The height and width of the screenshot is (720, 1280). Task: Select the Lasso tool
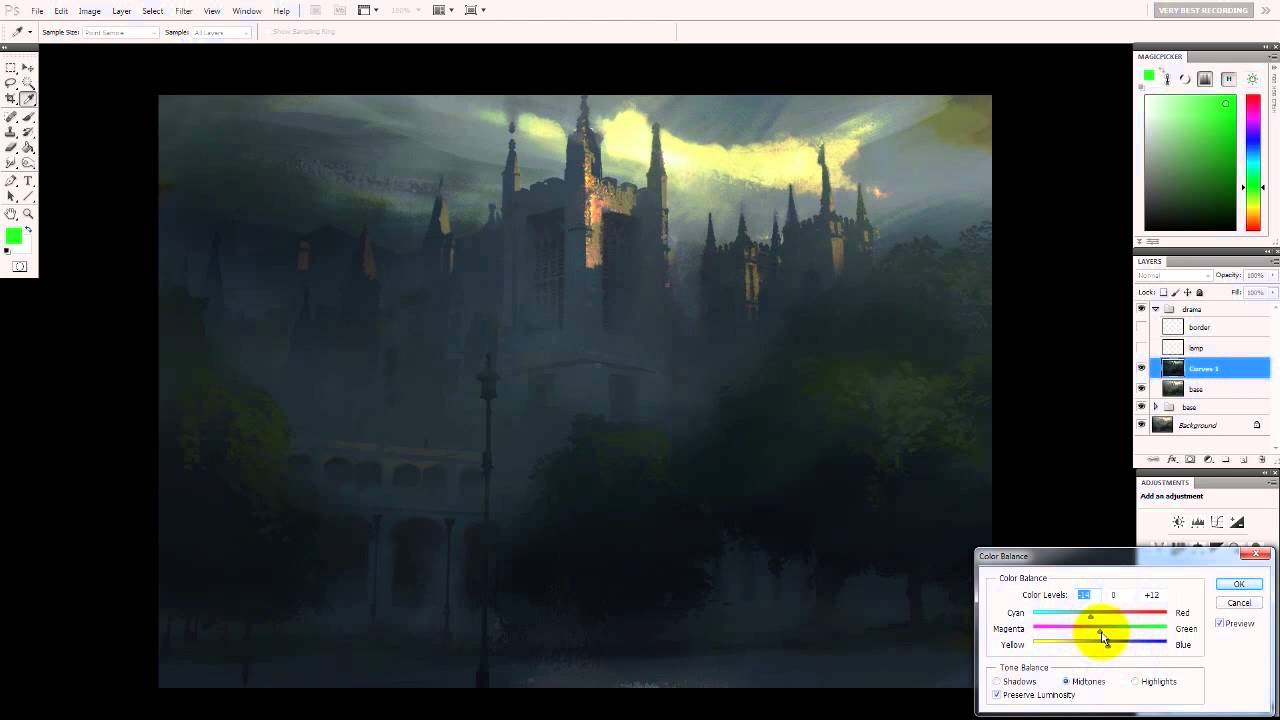(10, 83)
